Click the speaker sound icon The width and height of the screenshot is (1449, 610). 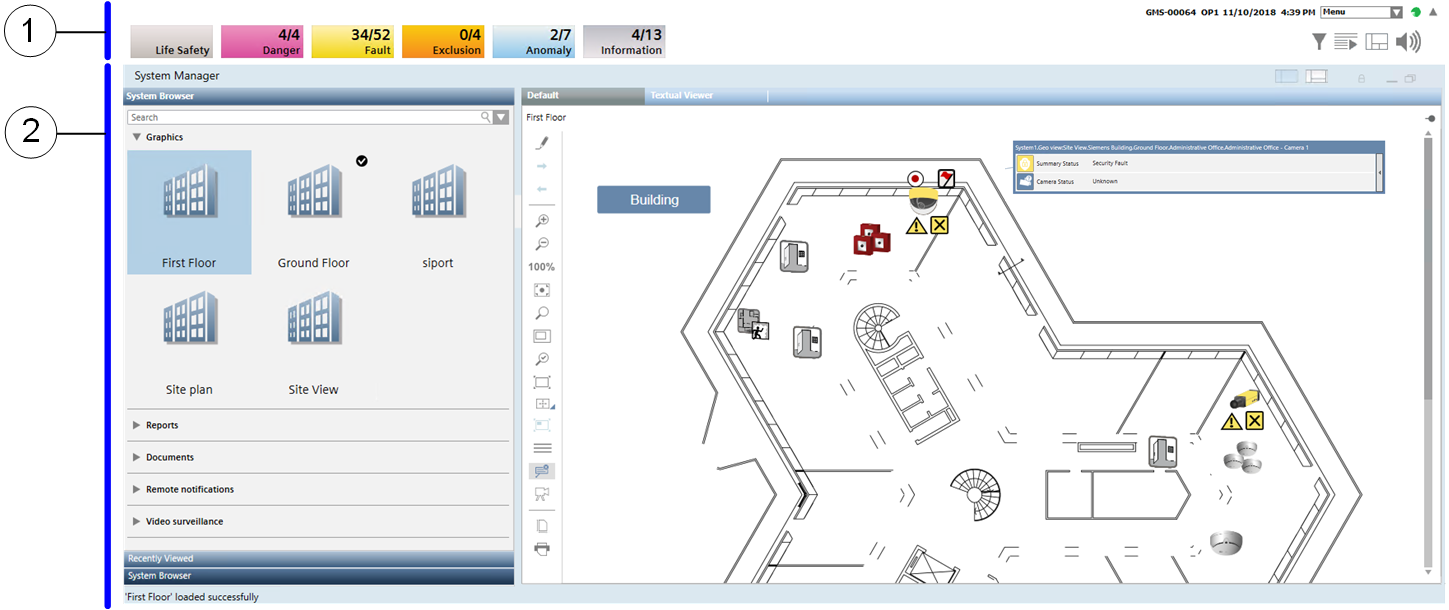[x=1408, y=41]
